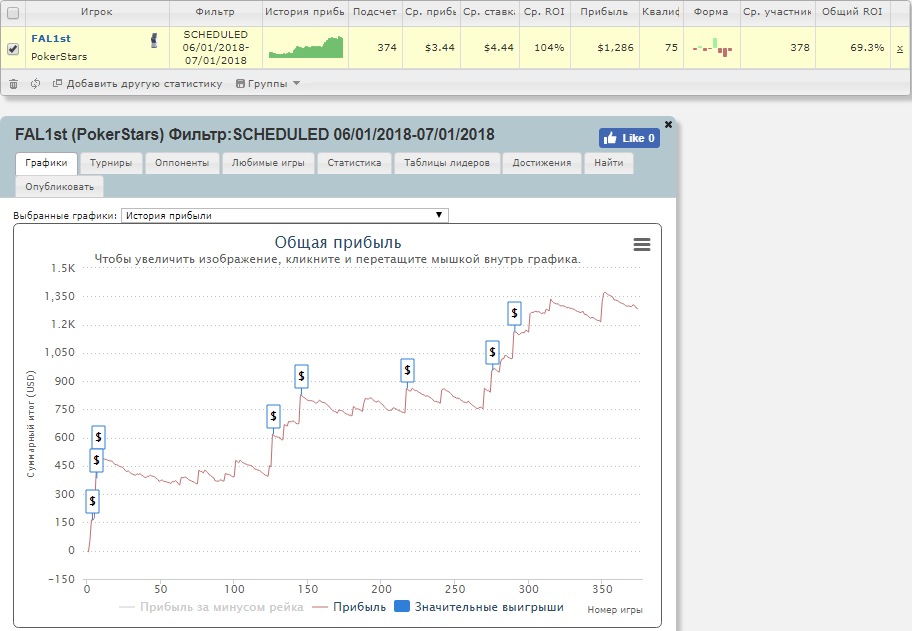The image size is (912, 631).
Task: Click 'Добавить другую статистику' link
Action: click(x=138, y=84)
